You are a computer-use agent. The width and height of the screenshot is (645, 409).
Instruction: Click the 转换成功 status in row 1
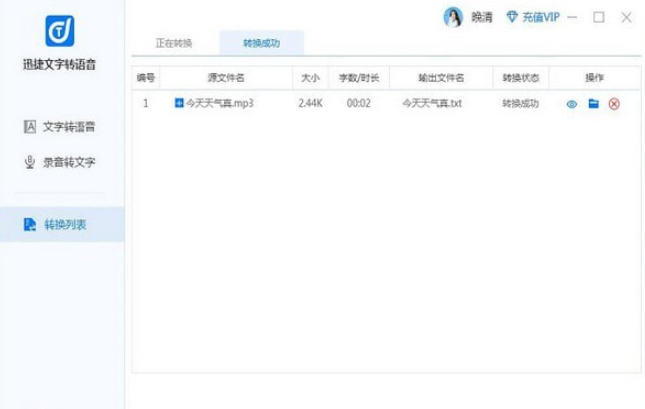521,103
